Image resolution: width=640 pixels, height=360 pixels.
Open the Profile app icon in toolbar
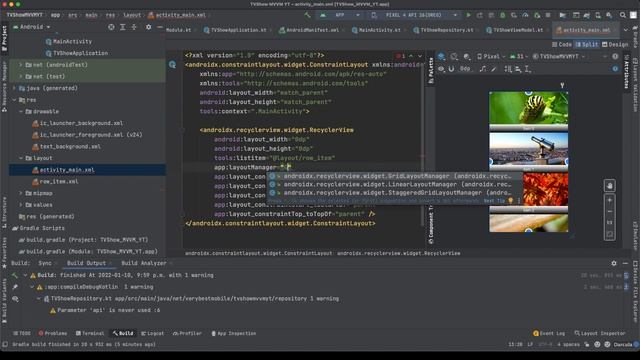point(525,15)
